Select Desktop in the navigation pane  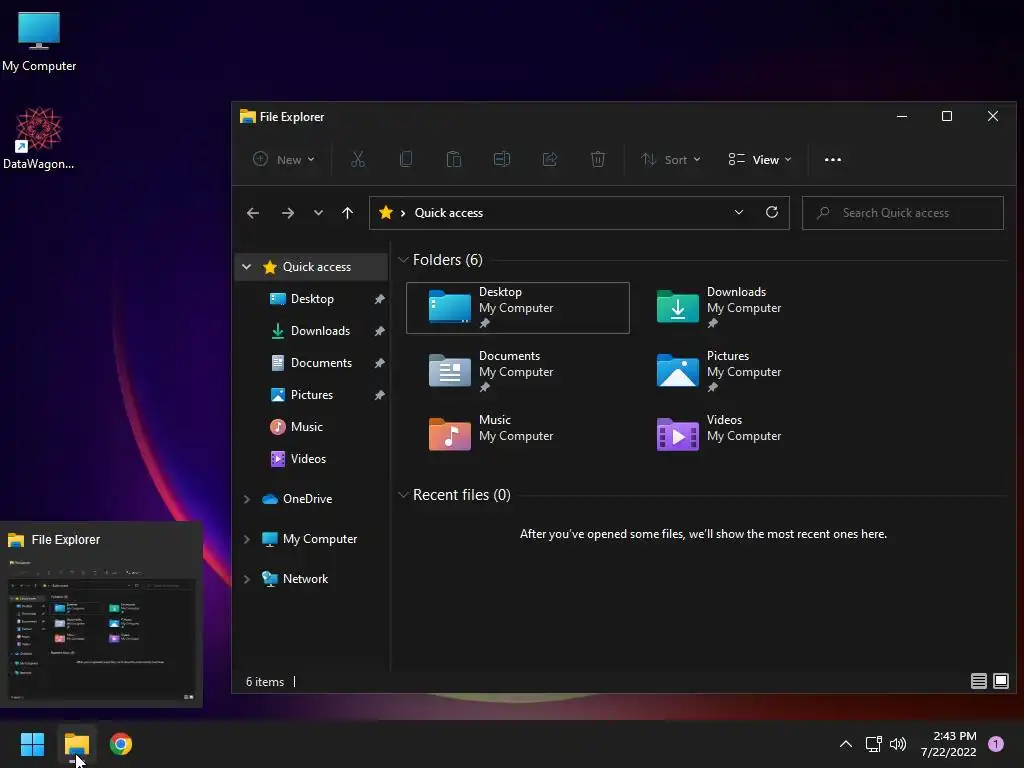(x=312, y=299)
